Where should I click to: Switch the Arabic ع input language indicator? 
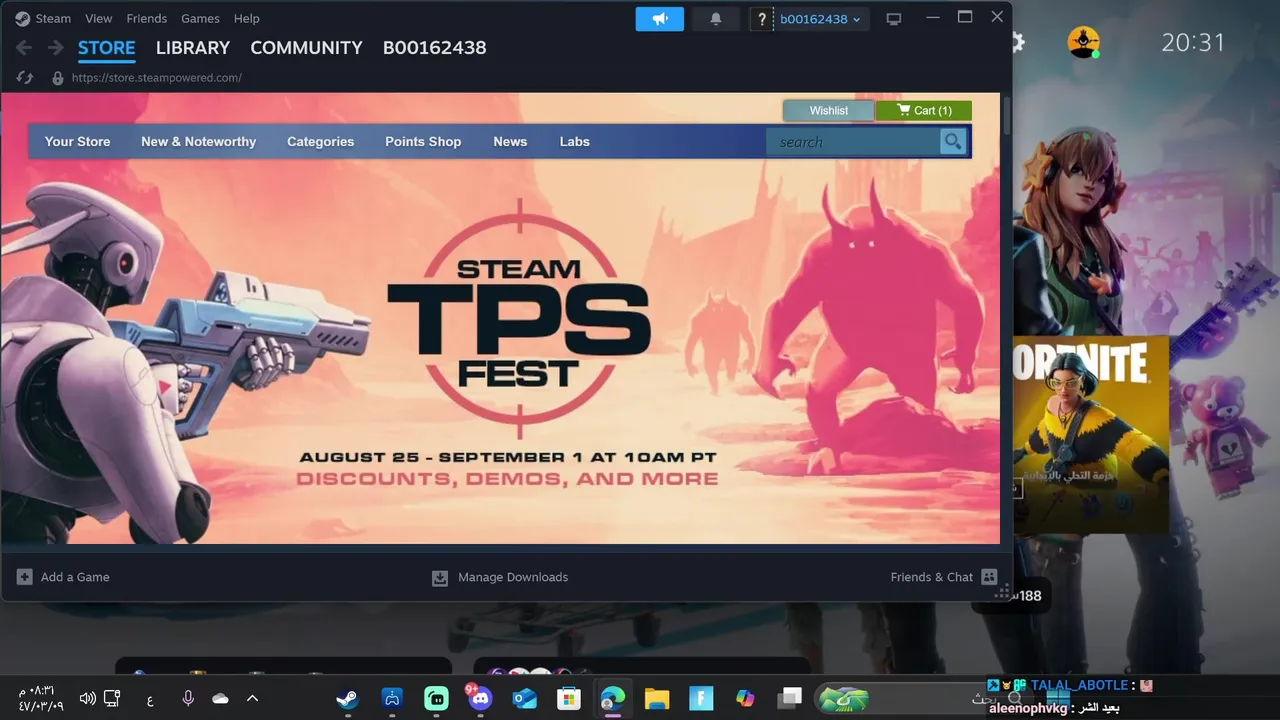point(150,699)
